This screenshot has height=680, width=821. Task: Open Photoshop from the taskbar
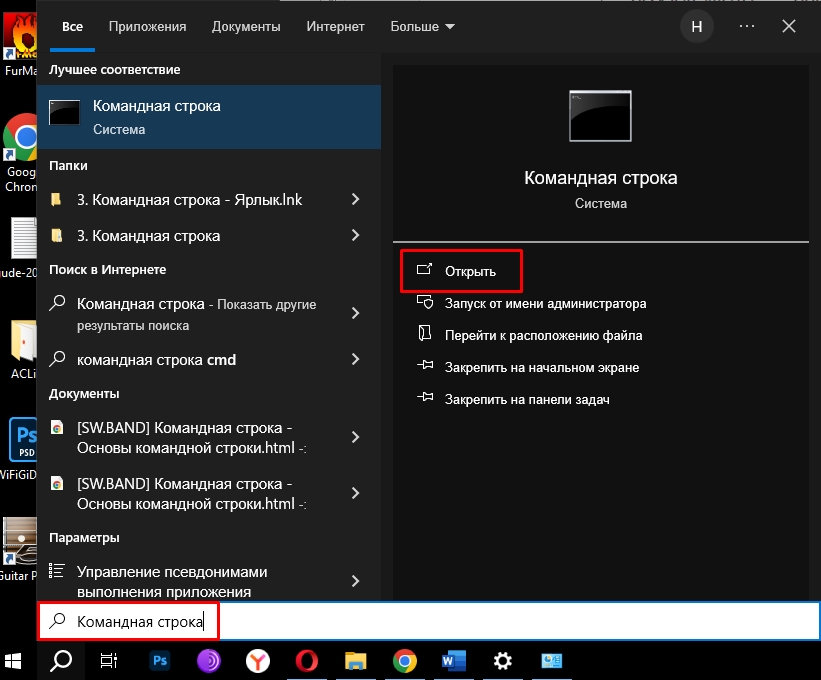[159, 660]
